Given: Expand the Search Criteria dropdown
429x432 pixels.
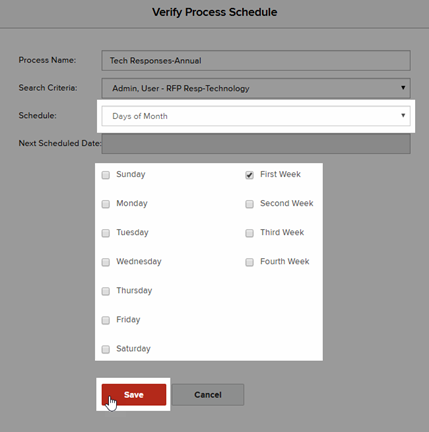Looking at the screenshot, I should coord(256,88).
